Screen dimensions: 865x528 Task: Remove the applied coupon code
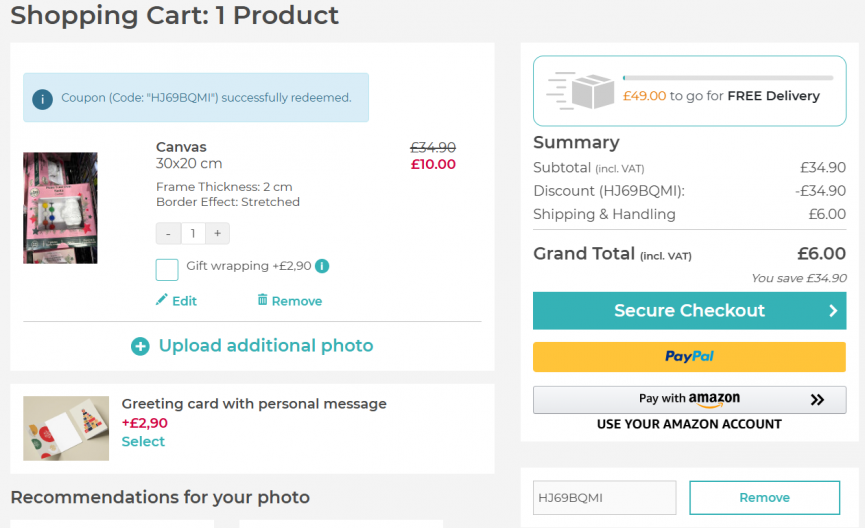click(x=764, y=497)
